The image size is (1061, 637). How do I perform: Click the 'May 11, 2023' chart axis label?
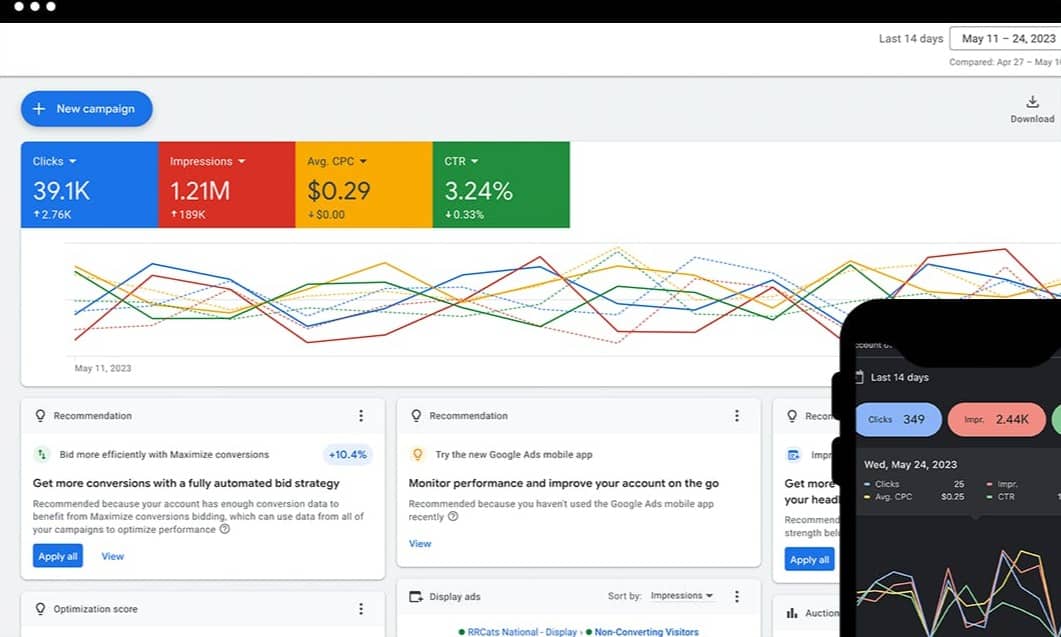103,368
